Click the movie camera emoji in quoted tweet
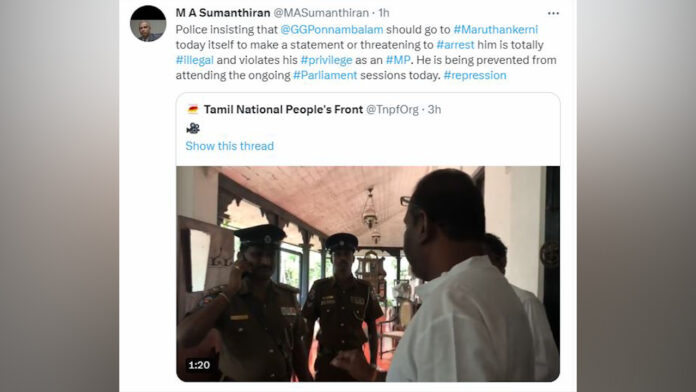The width and height of the screenshot is (696, 392). pos(193,128)
